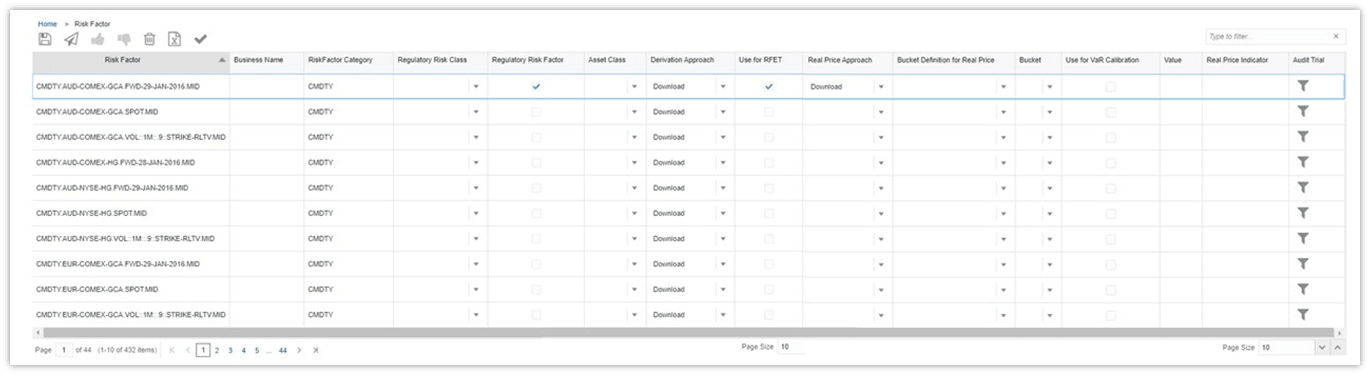The image size is (1370, 375).
Task: Click the trash can Delete icon
Action: [149, 39]
